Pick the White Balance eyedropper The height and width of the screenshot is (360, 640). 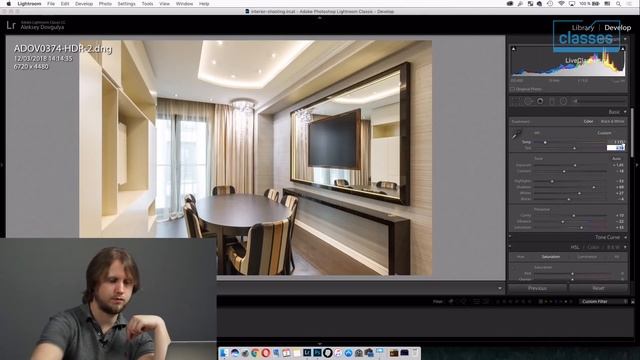(x=517, y=134)
